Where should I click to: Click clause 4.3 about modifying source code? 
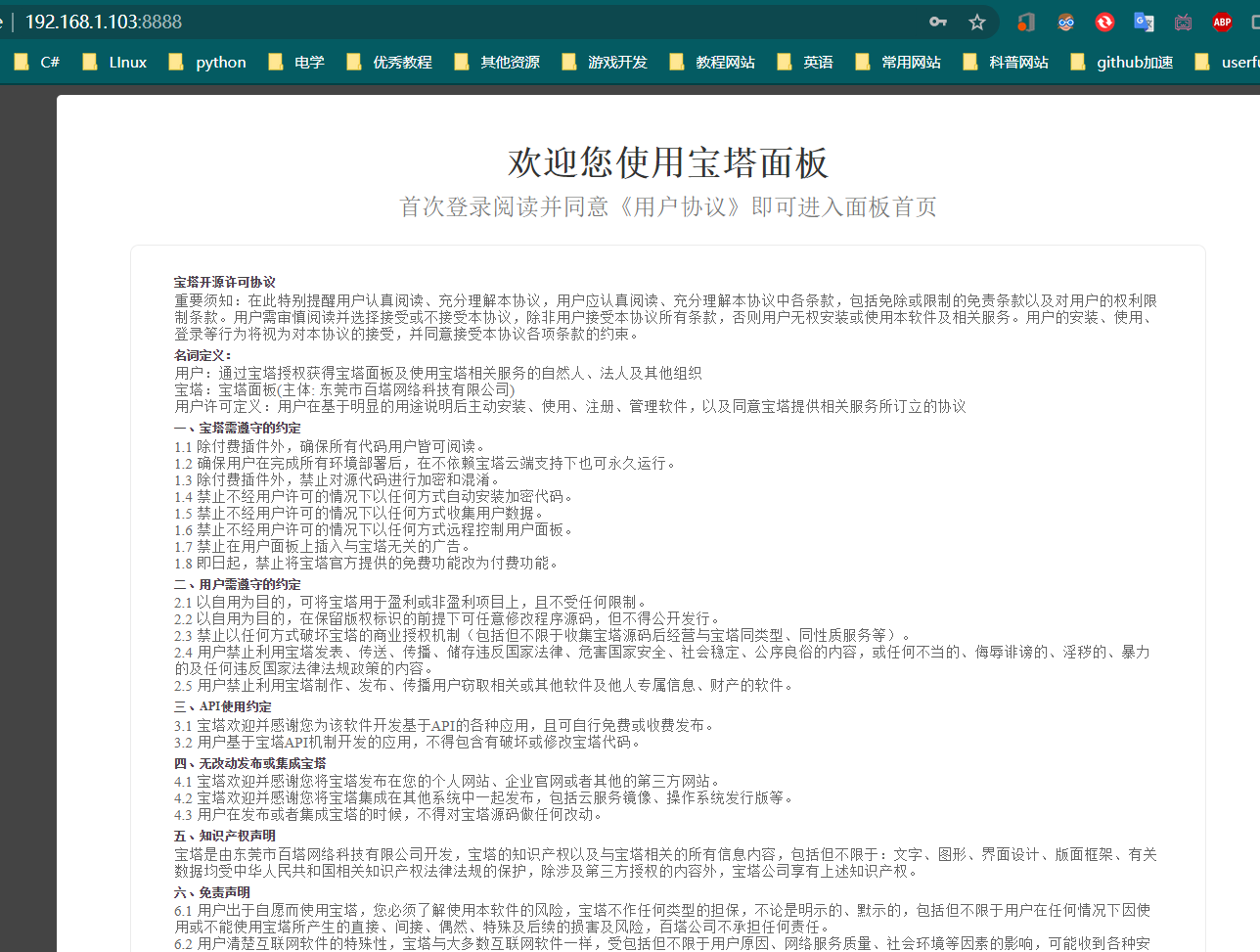click(389, 814)
